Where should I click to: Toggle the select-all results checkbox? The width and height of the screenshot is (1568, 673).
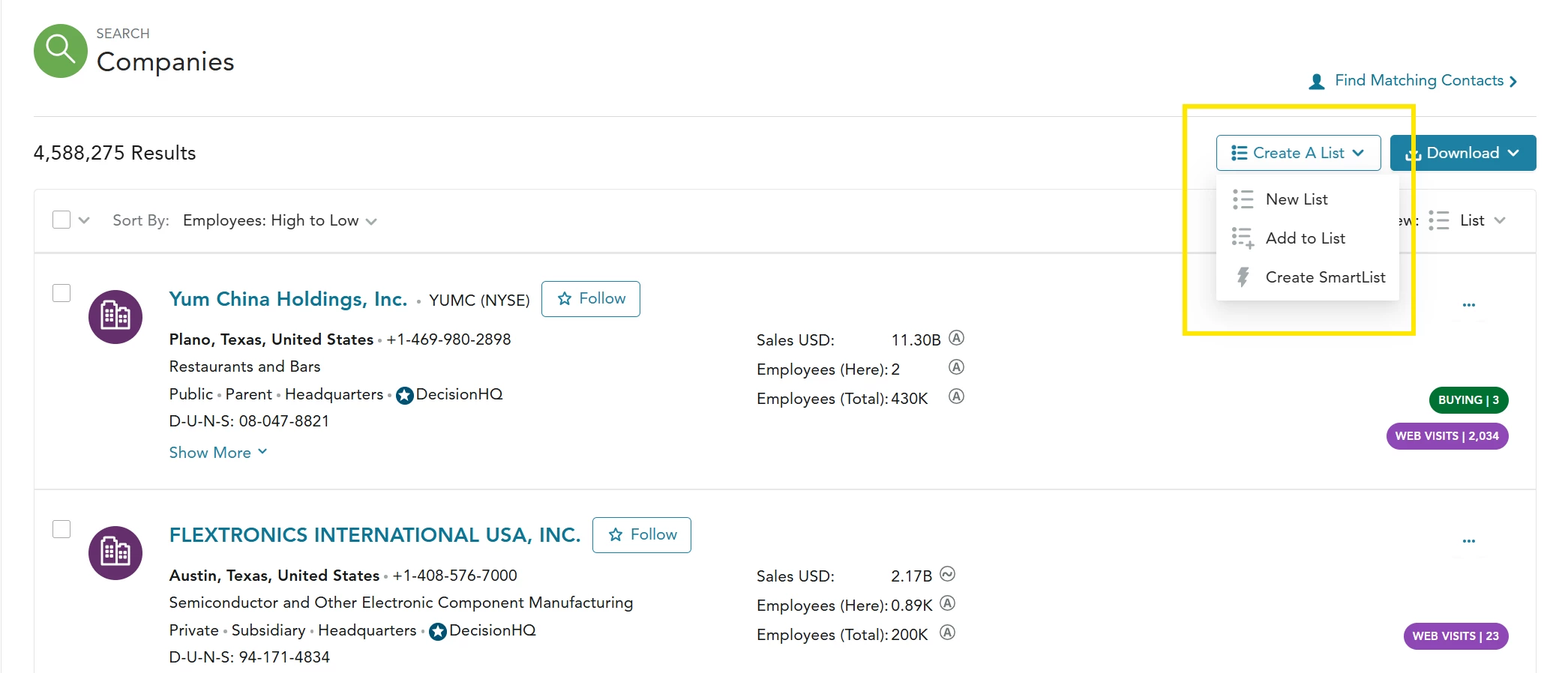(61, 220)
